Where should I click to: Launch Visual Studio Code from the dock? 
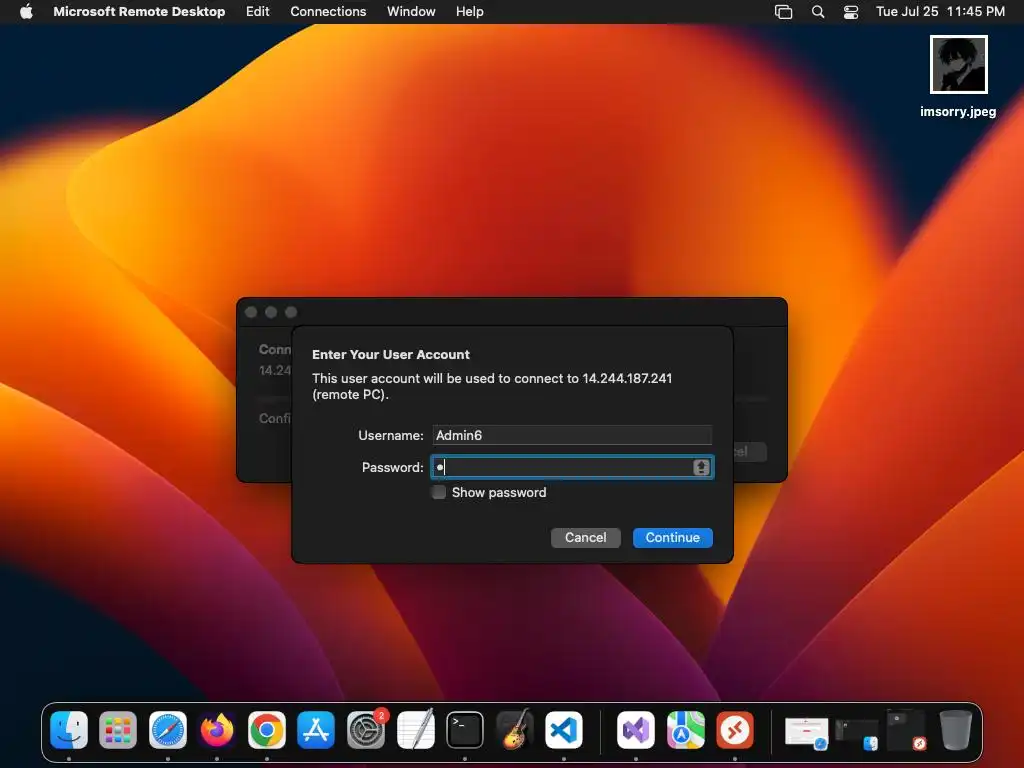pos(564,729)
